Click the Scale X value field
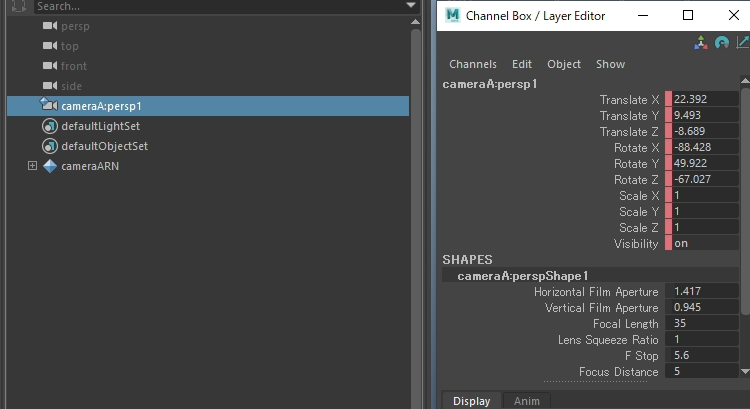 point(705,195)
